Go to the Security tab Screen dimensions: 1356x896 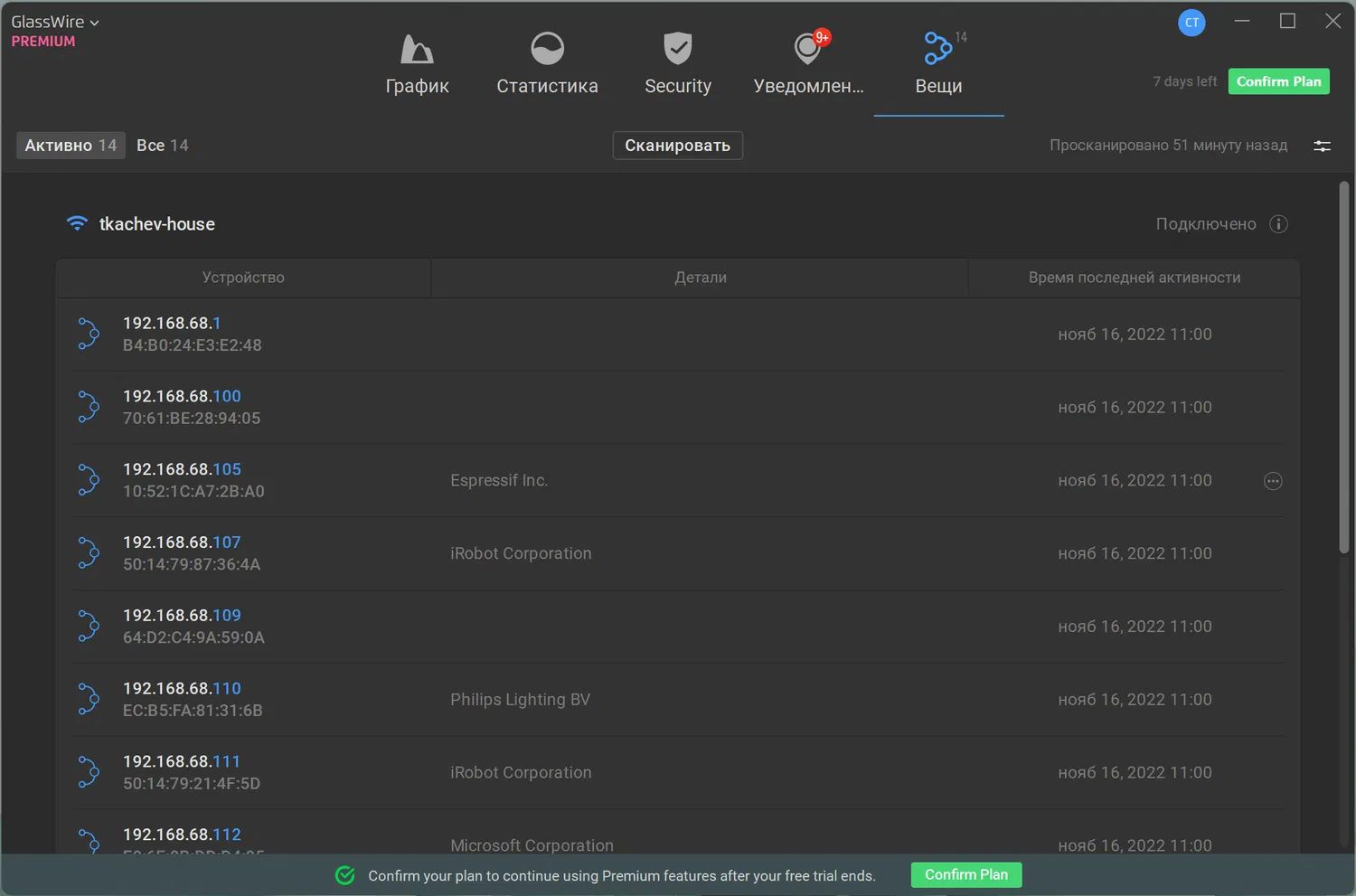(678, 64)
